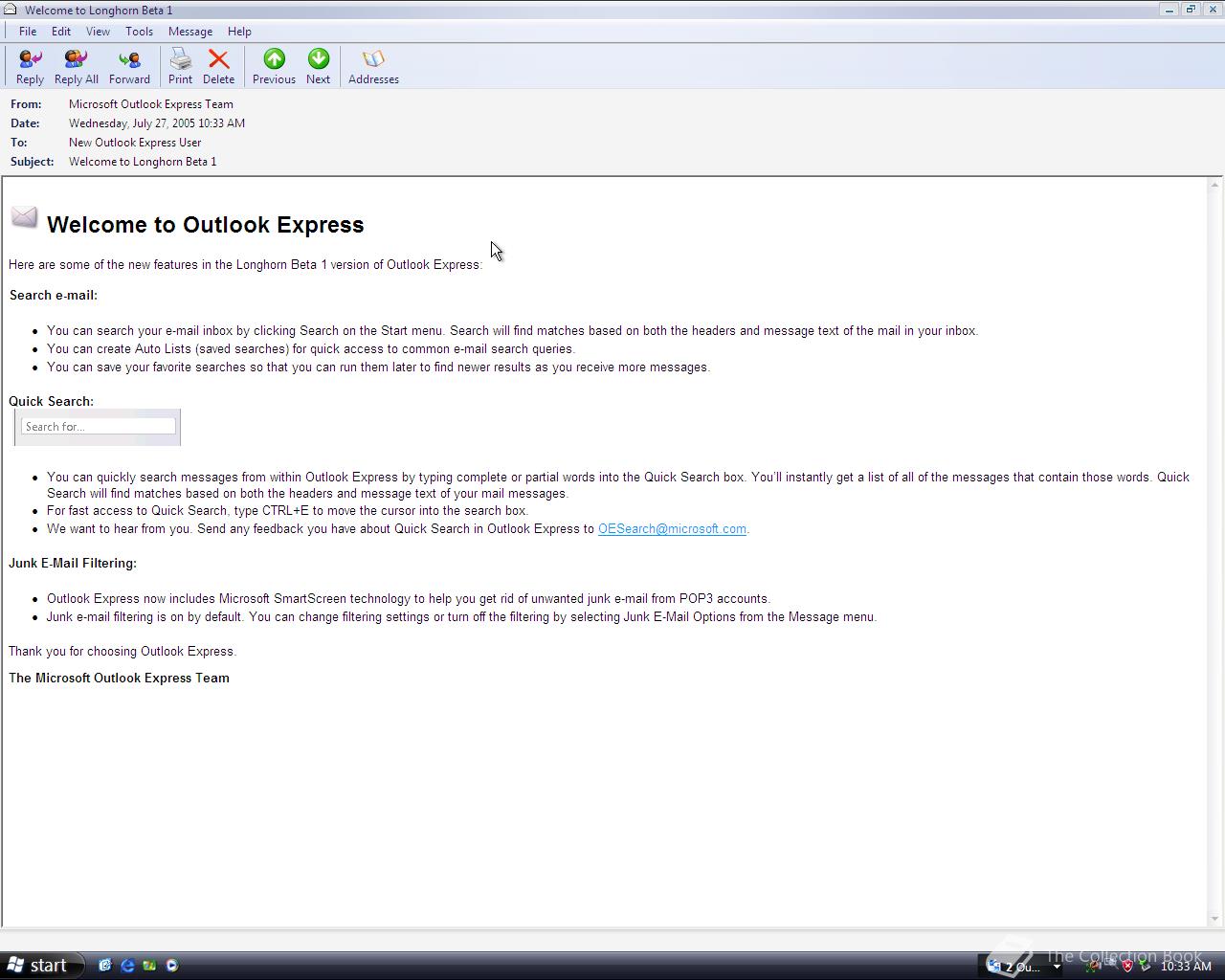Open the File menu
The image size is (1225, 980).
[28, 32]
